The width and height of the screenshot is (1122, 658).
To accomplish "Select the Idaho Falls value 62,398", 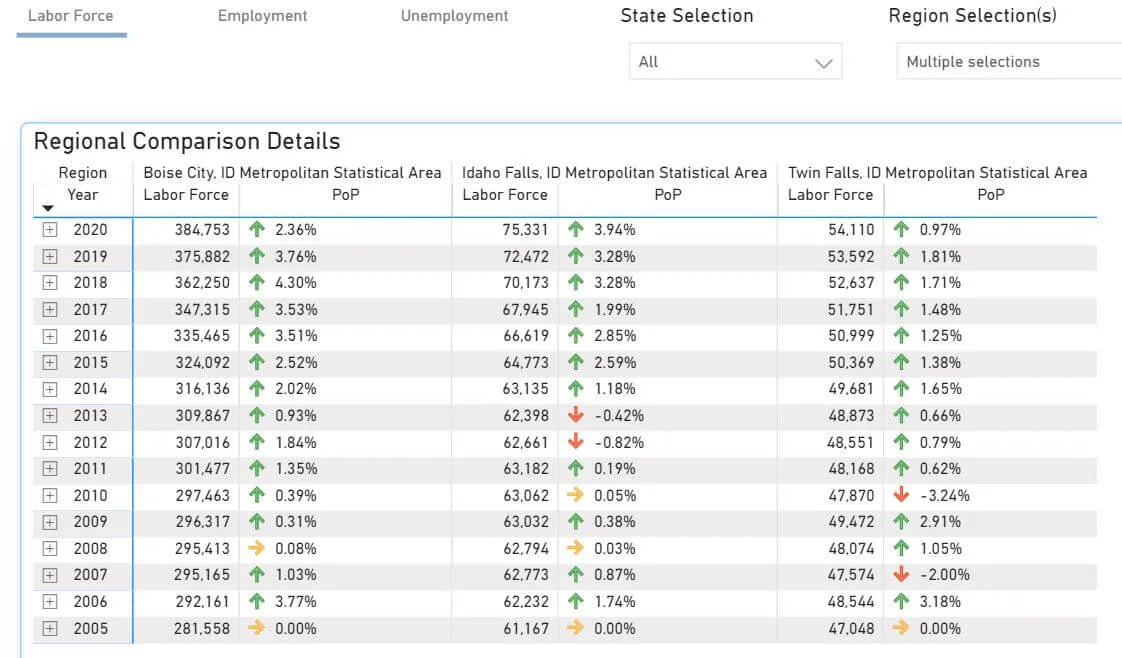I will click(526, 416).
